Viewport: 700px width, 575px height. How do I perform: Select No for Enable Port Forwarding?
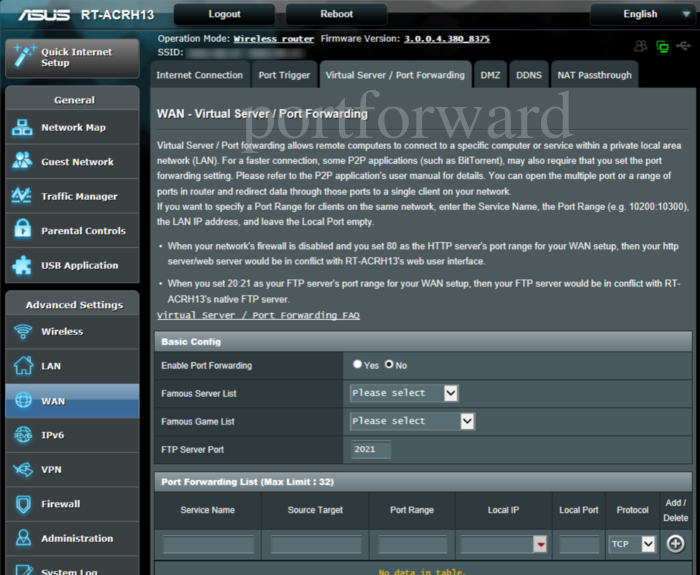click(390, 365)
